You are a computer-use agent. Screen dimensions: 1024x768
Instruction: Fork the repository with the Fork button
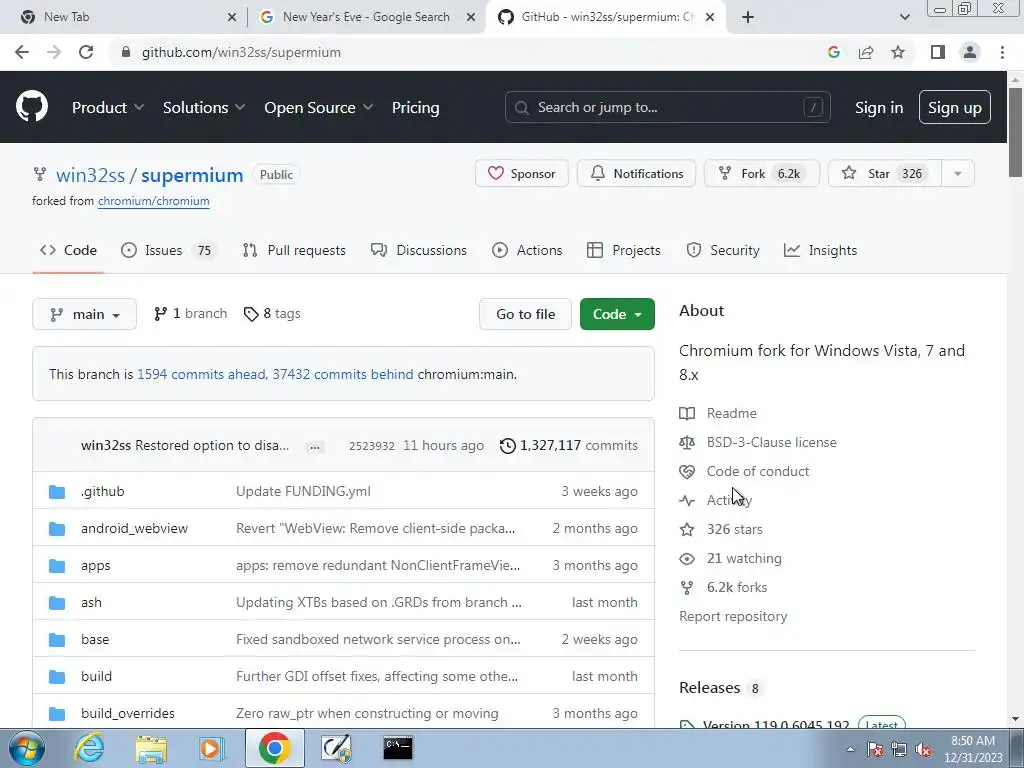pyautogui.click(x=761, y=174)
